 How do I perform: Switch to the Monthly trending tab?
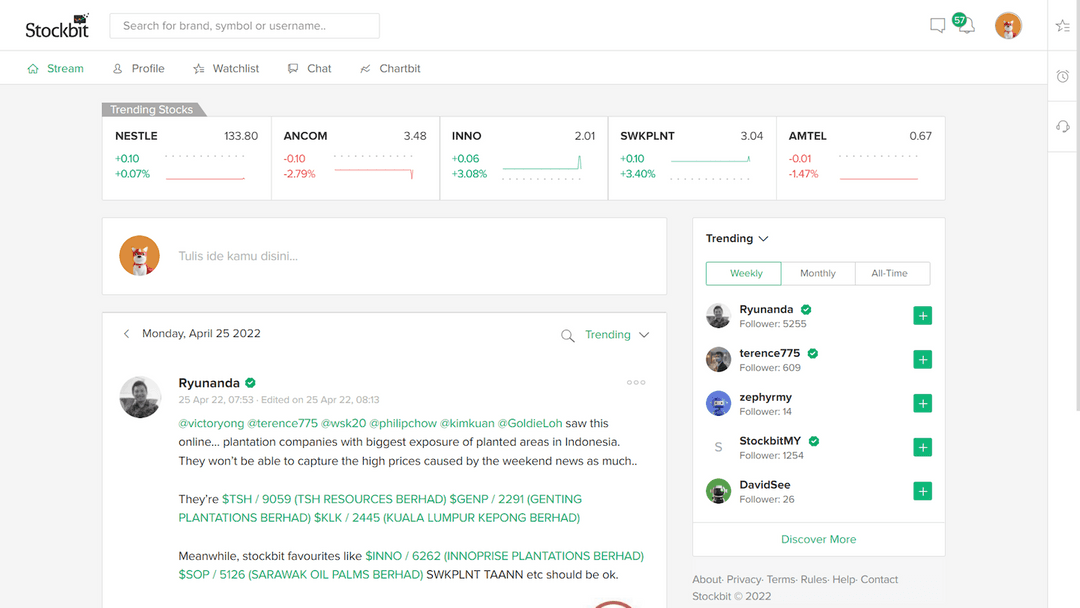[818, 273]
